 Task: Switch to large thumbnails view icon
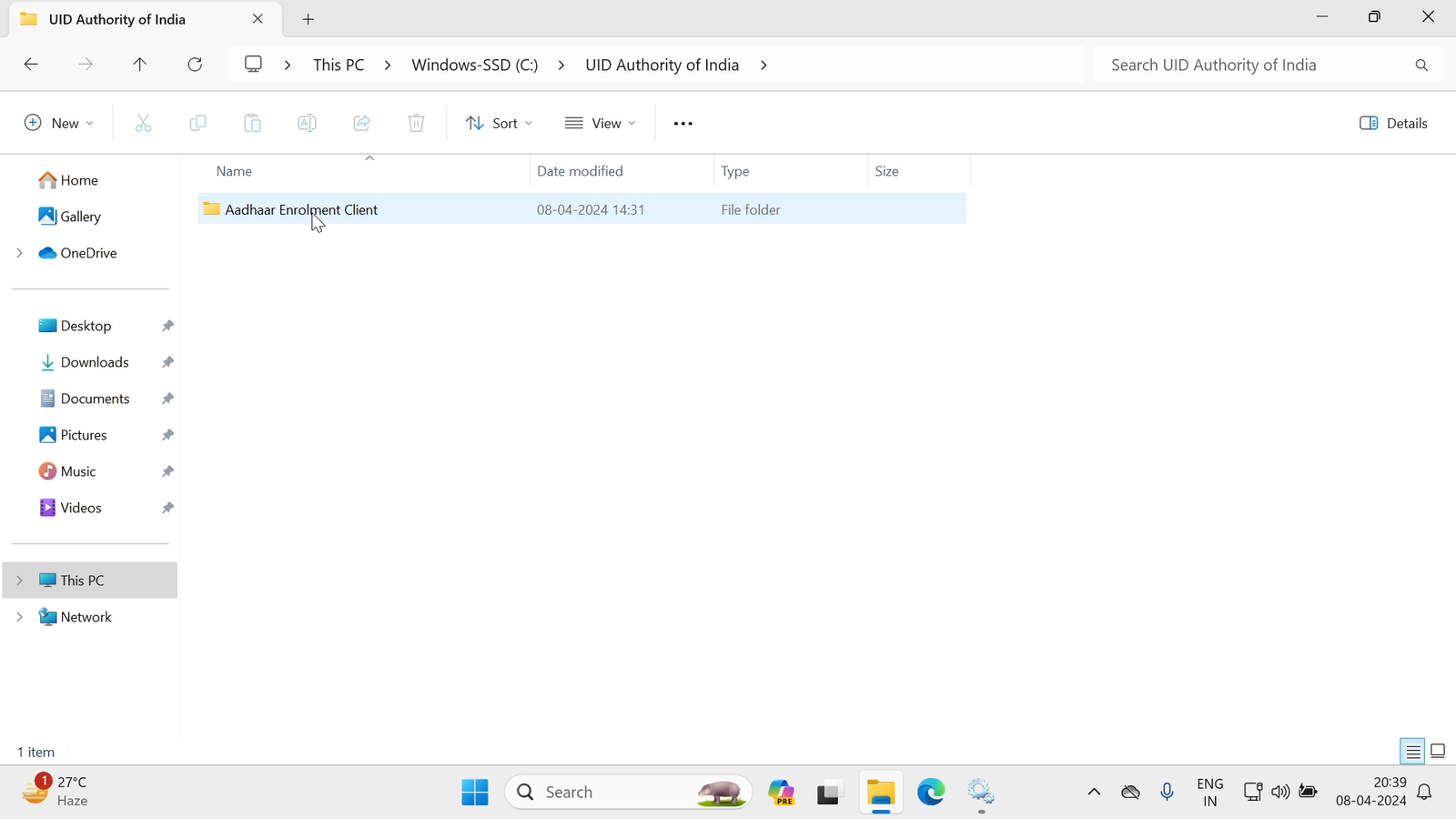(x=1438, y=752)
